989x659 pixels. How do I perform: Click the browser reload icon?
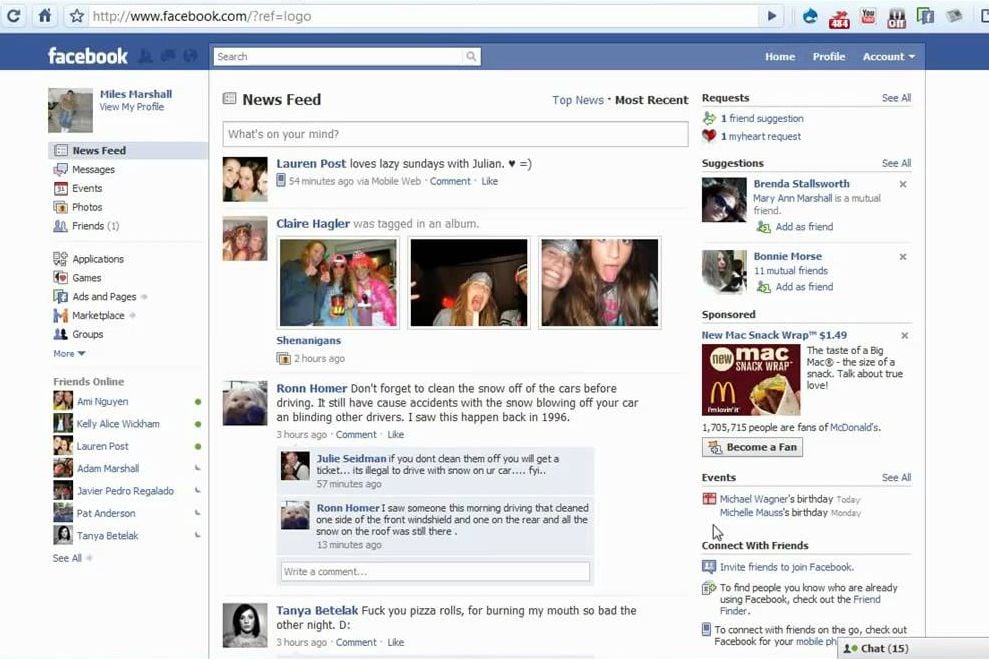(x=13, y=15)
